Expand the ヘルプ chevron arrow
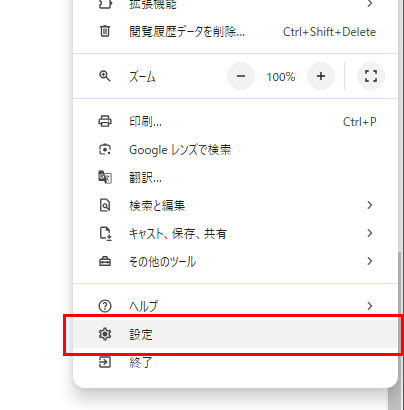The height and width of the screenshot is (410, 404). tap(369, 306)
